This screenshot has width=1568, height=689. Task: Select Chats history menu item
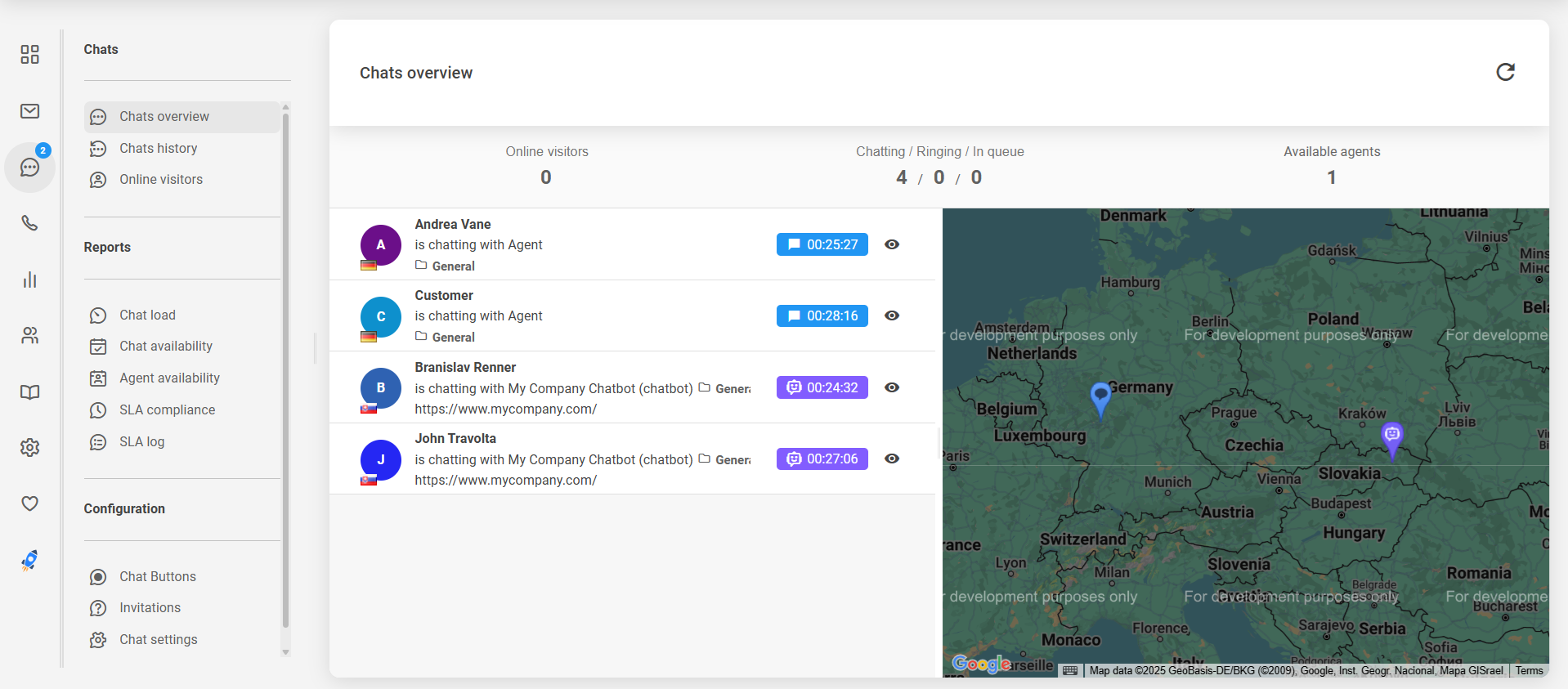click(158, 148)
